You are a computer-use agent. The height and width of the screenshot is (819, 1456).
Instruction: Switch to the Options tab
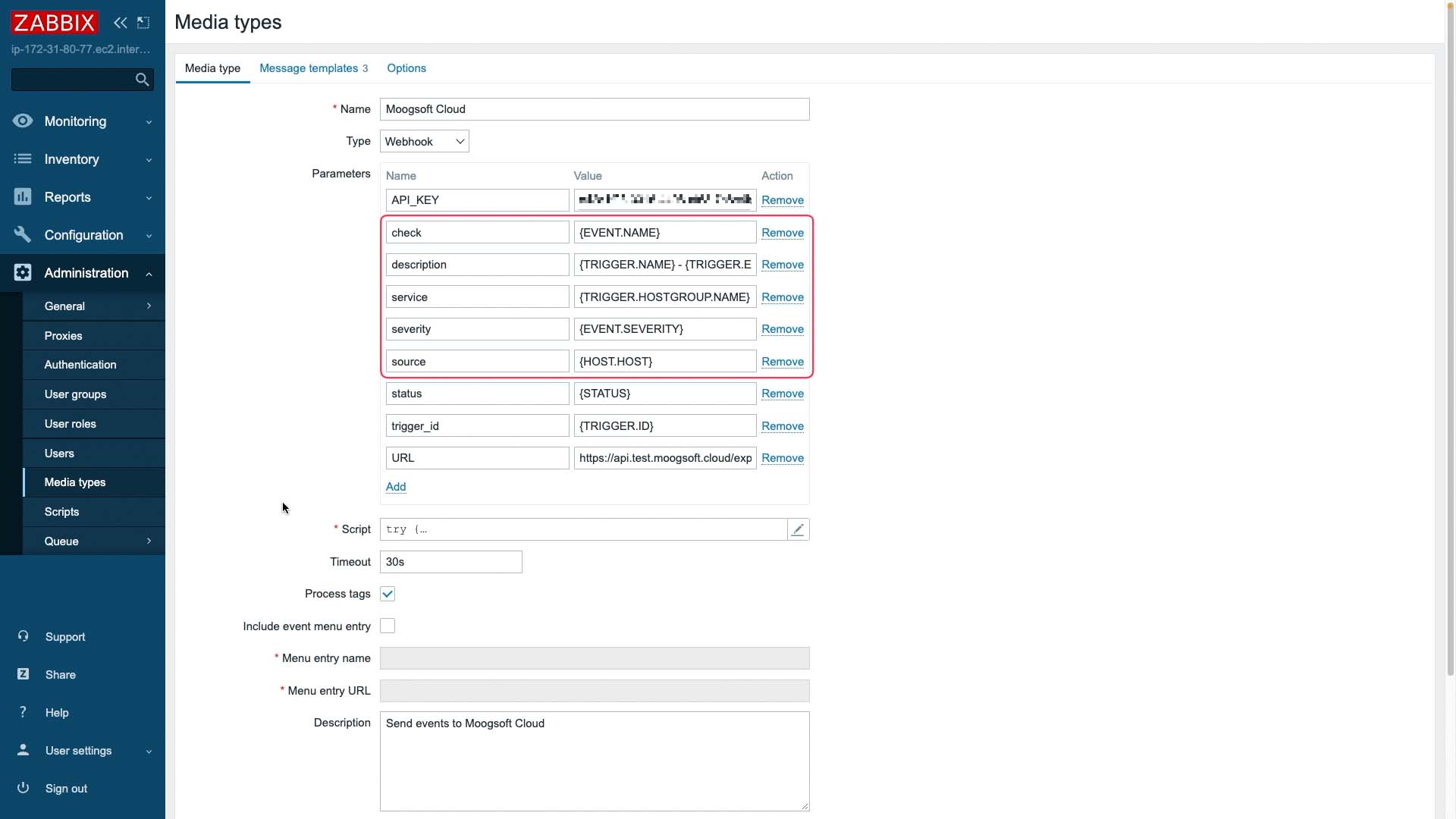tap(407, 68)
